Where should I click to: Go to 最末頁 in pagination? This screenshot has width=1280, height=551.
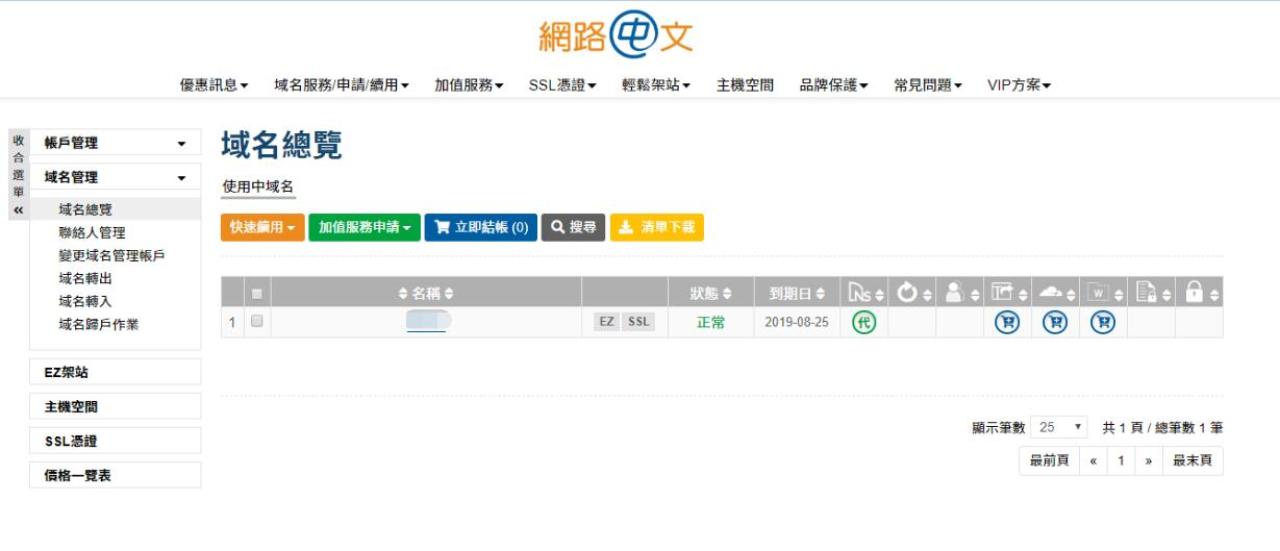pyautogui.click(x=1192, y=461)
